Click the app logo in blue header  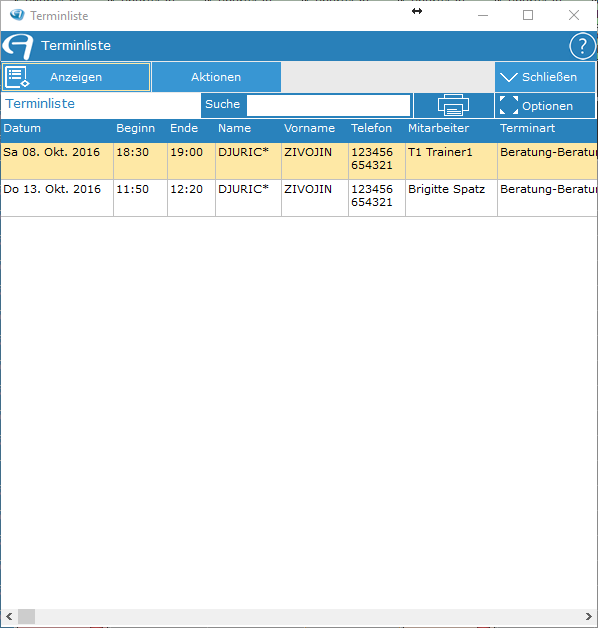pos(18,46)
